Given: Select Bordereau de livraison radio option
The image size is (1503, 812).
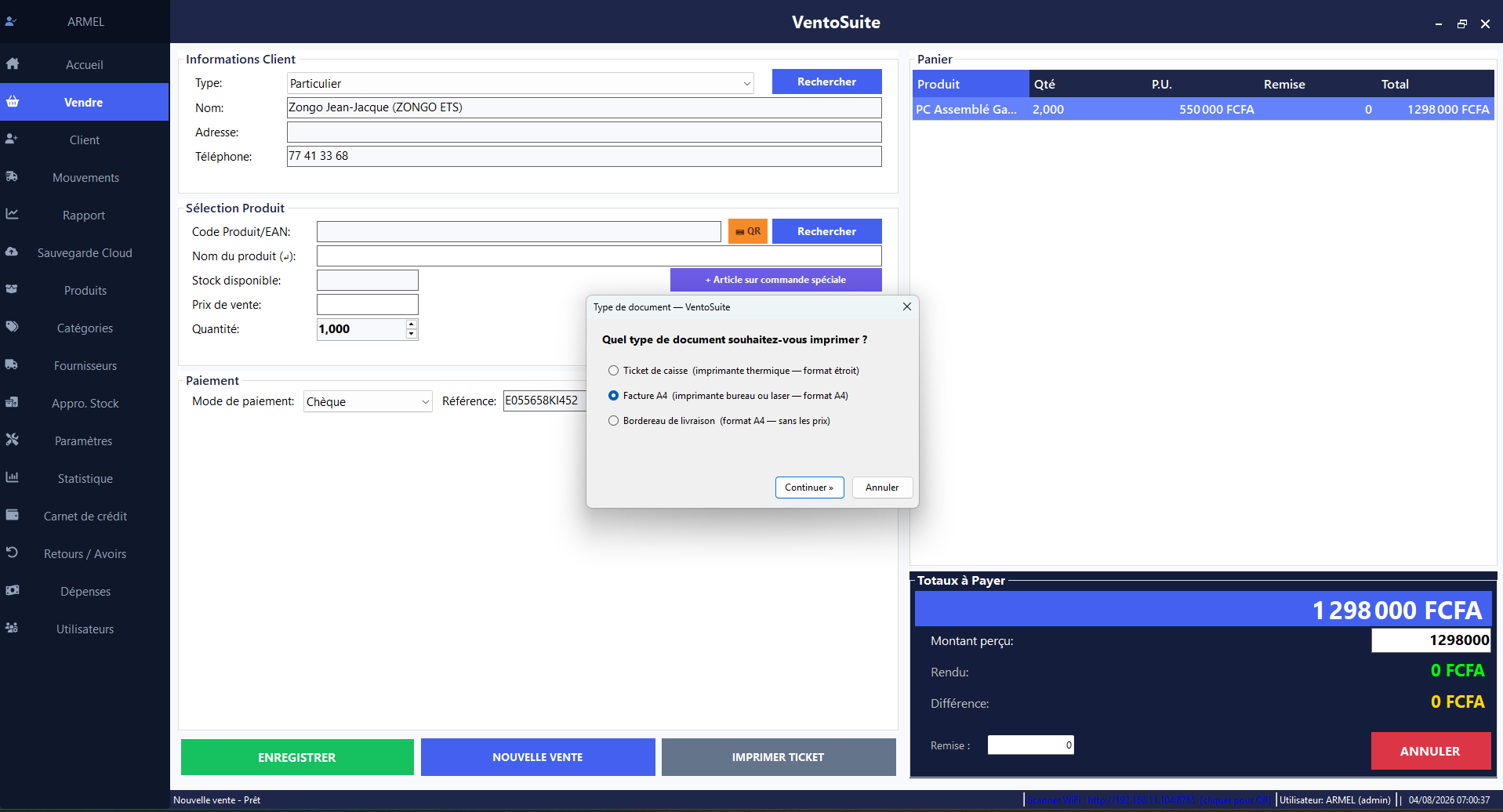Looking at the screenshot, I should [613, 421].
